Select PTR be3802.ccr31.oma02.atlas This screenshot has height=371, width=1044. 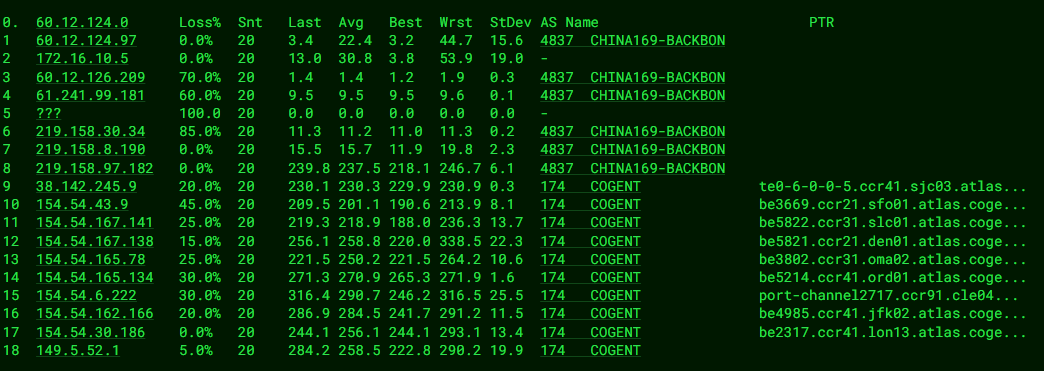coord(893,259)
